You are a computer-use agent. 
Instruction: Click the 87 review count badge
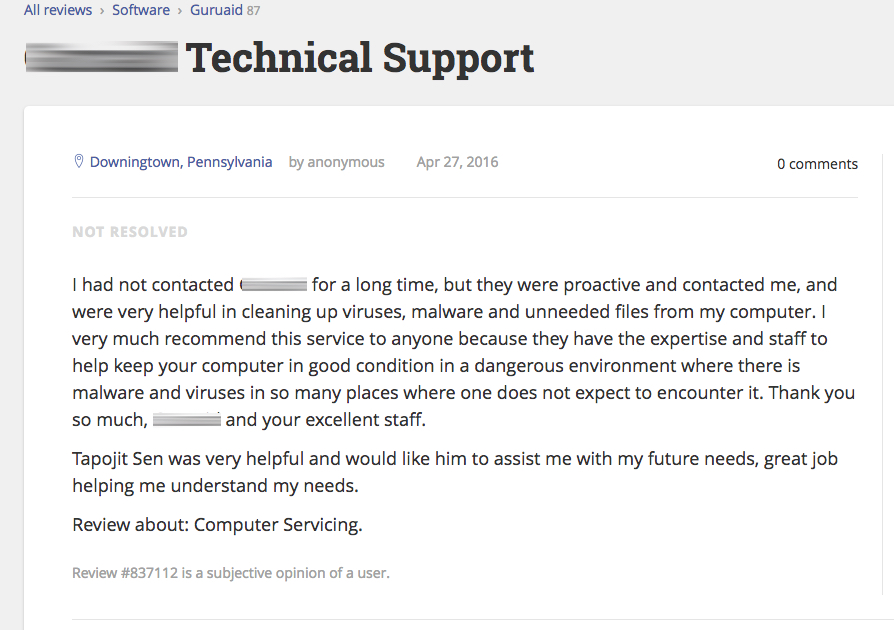click(x=254, y=11)
